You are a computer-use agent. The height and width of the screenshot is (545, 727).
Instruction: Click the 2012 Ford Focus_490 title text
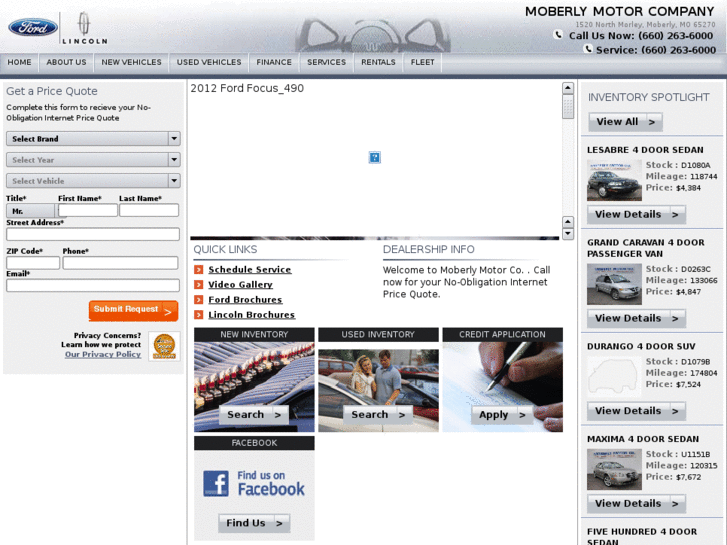coord(247,88)
